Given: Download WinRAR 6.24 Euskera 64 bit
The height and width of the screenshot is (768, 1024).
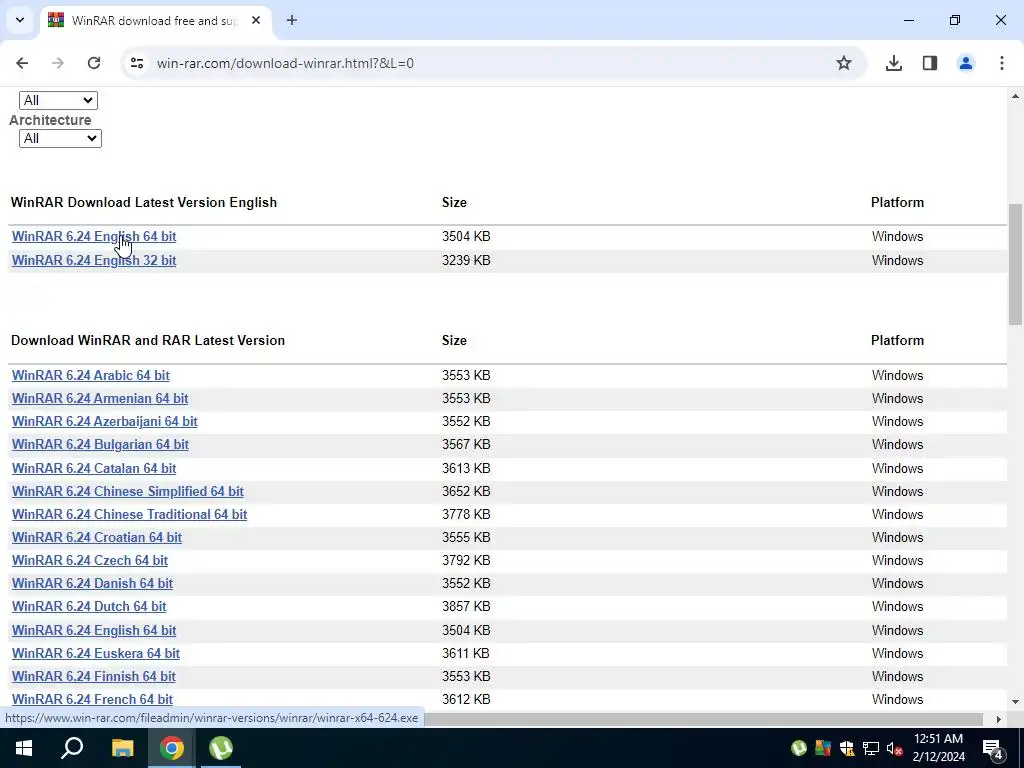Looking at the screenshot, I should (95, 654).
